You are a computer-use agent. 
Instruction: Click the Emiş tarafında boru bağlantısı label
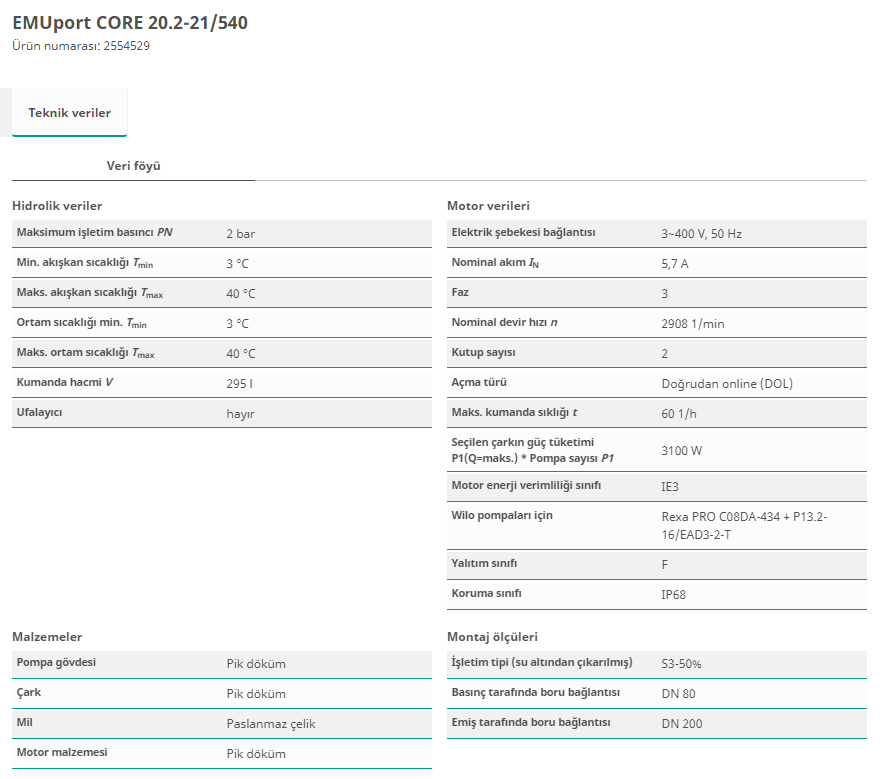tap(531, 723)
